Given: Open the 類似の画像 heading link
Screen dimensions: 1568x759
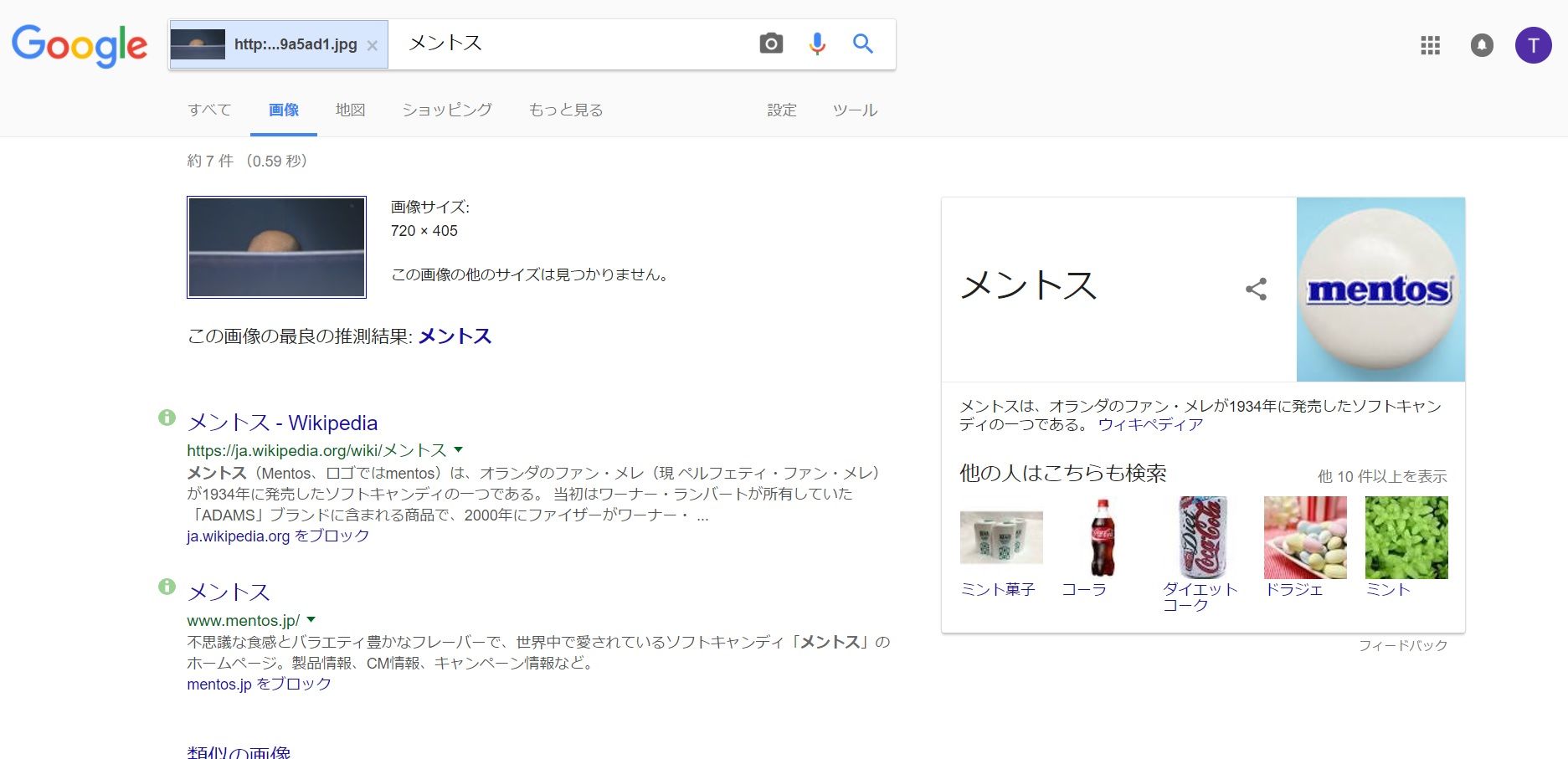Looking at the screenshot, I should coord(239,751).
